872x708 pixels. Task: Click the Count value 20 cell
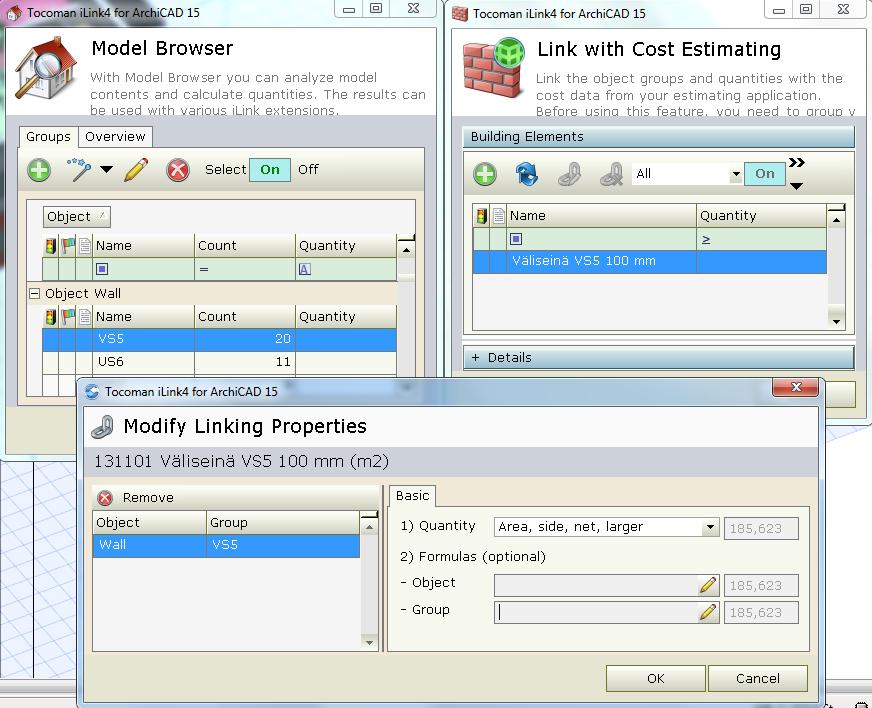245,339
